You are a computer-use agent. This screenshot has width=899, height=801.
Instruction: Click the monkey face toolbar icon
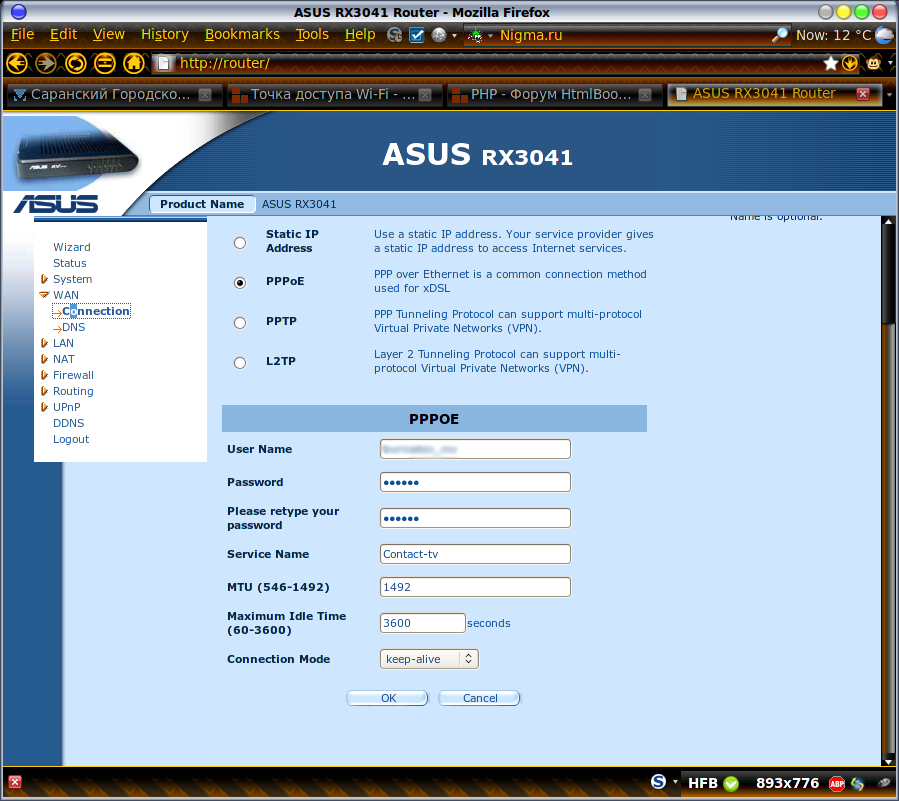pyautogui.click(x=874, y=63)
